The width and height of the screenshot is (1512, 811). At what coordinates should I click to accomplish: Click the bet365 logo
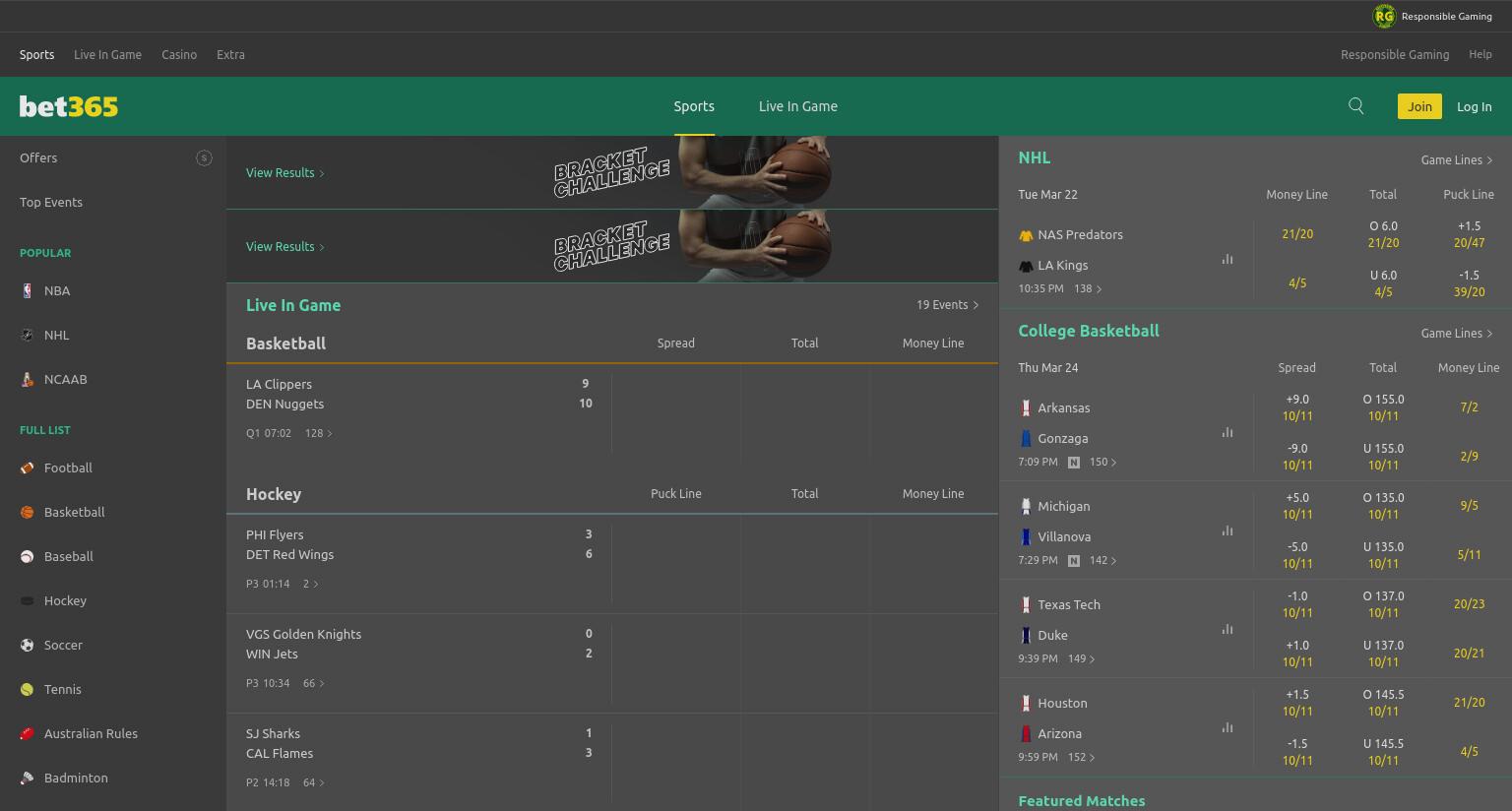[x=69, y=106]
